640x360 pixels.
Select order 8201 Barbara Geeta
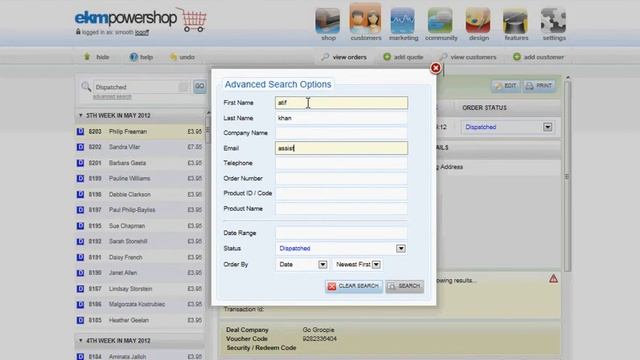click(140, 163)
